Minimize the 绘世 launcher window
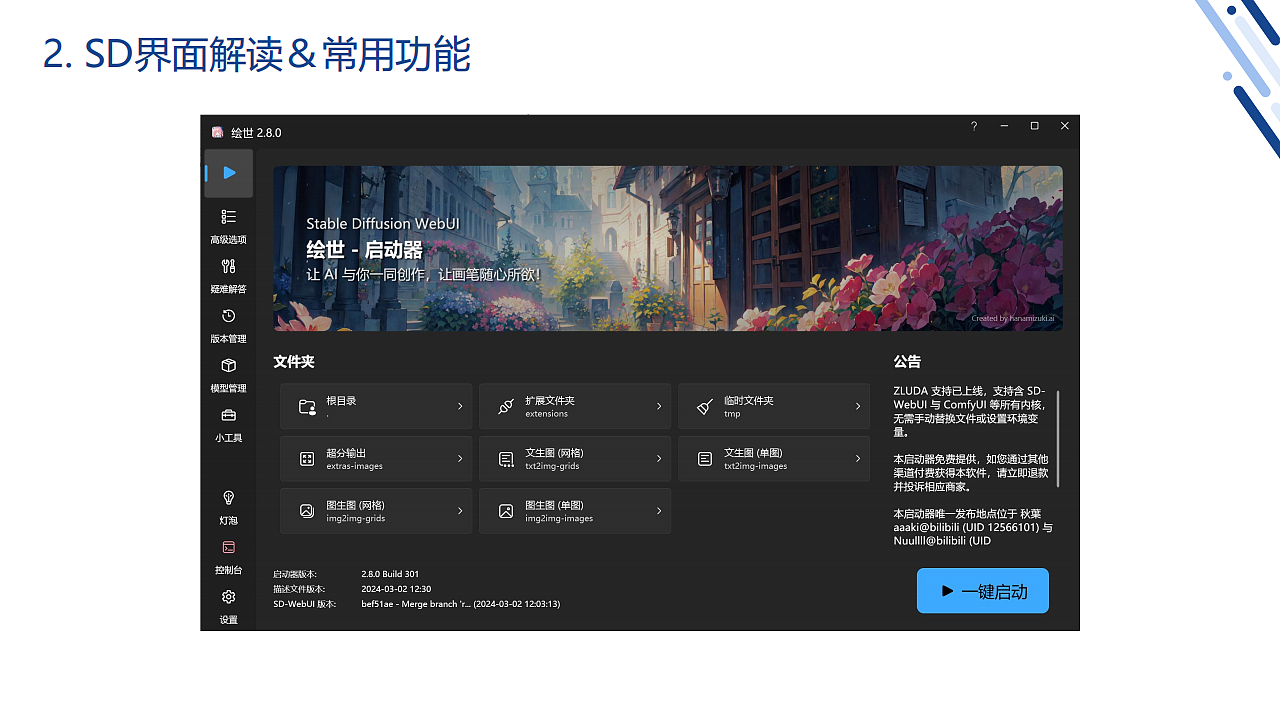Viewport: 1280px width, 720px height. point(1004,126)
